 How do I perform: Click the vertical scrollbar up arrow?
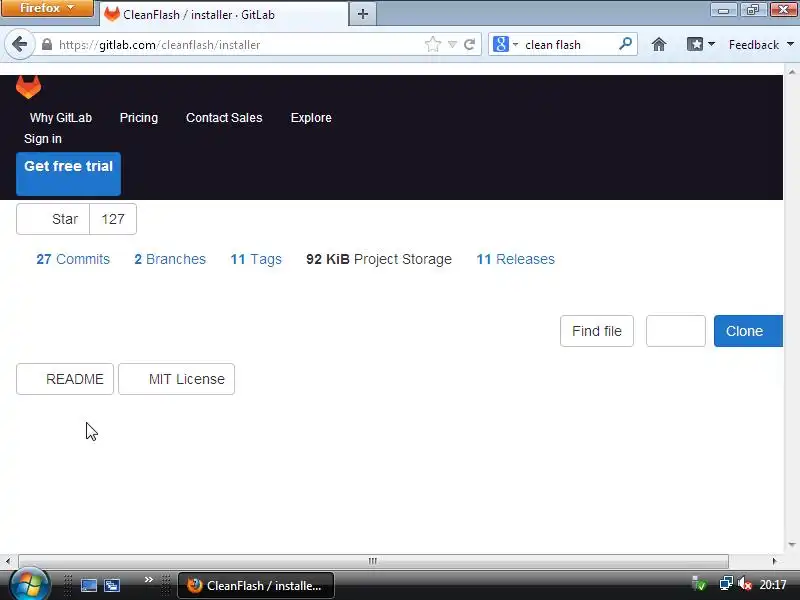[x=792, y=72]
